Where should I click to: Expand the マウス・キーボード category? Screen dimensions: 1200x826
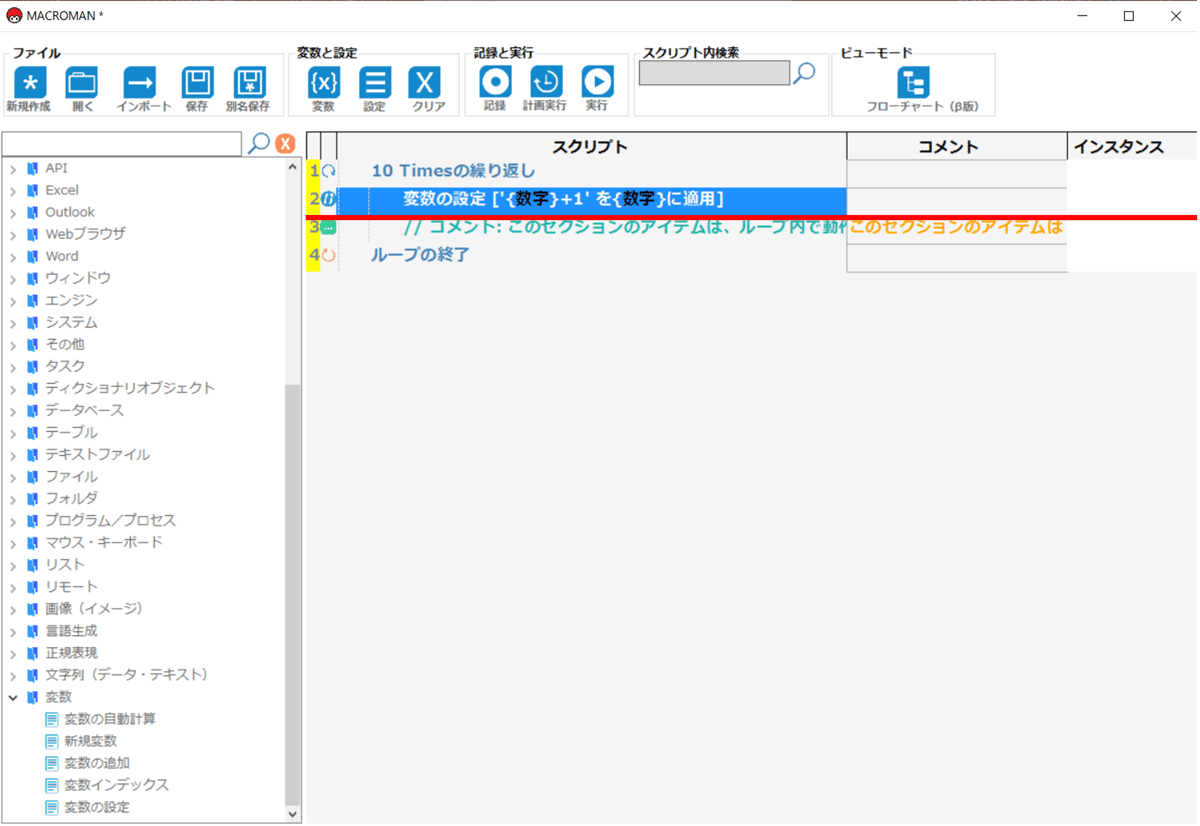point(13,543)
